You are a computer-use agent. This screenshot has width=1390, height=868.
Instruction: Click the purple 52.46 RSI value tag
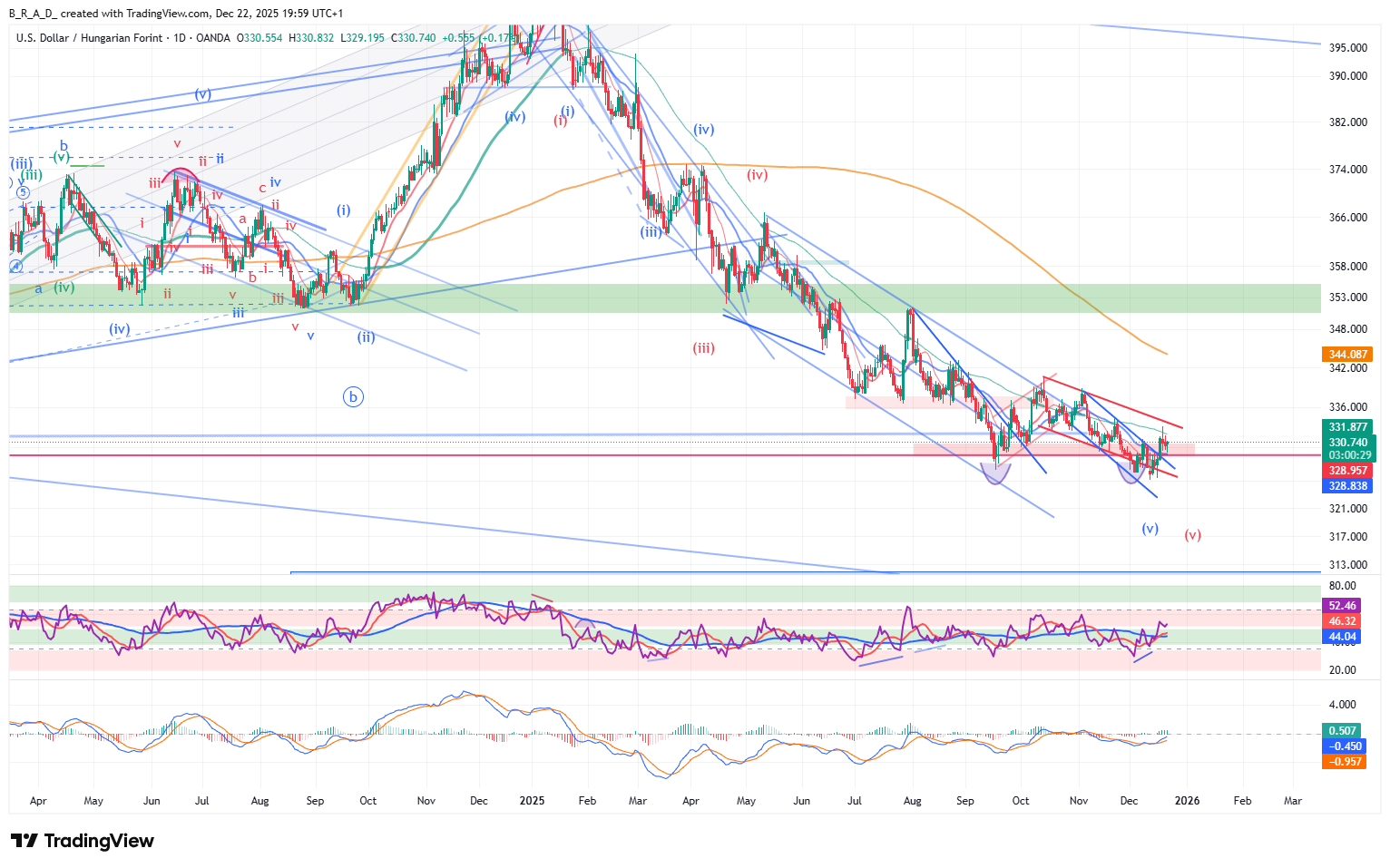tap(1342, 606)
